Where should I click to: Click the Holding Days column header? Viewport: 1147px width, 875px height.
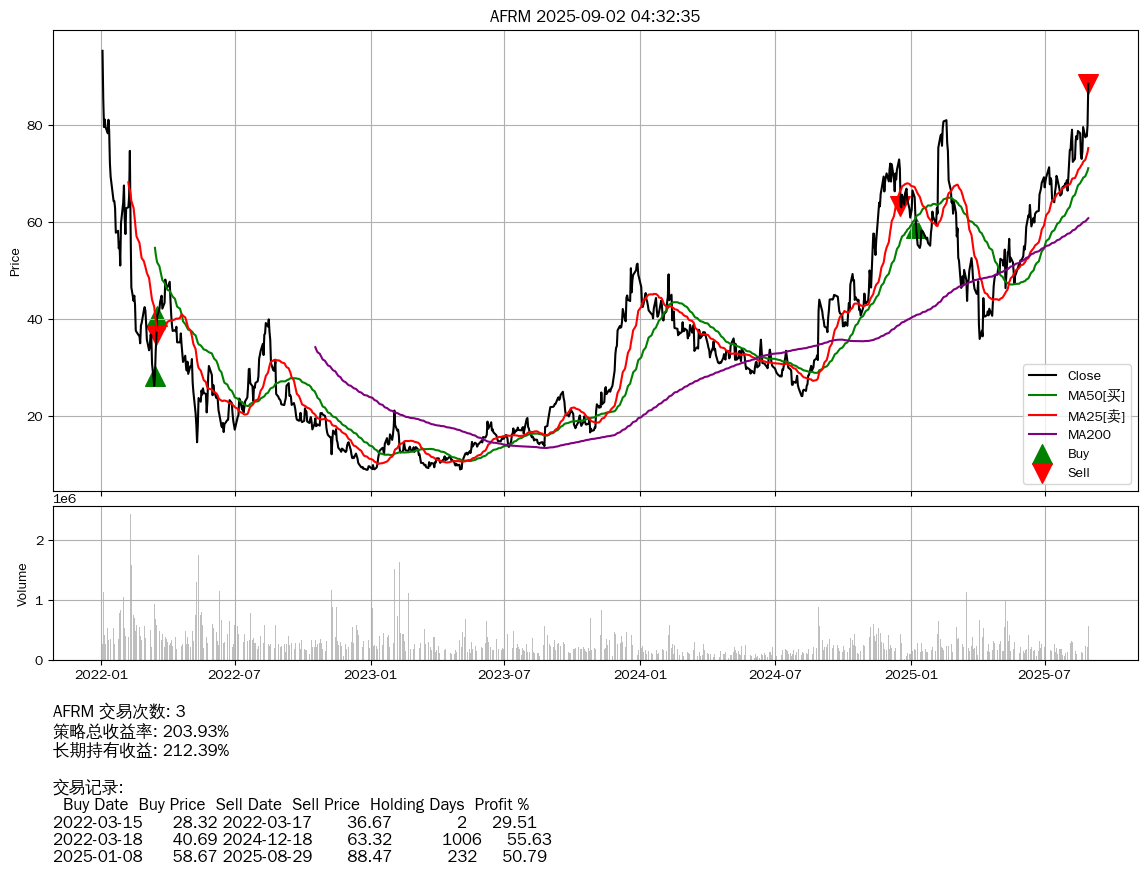417,804
